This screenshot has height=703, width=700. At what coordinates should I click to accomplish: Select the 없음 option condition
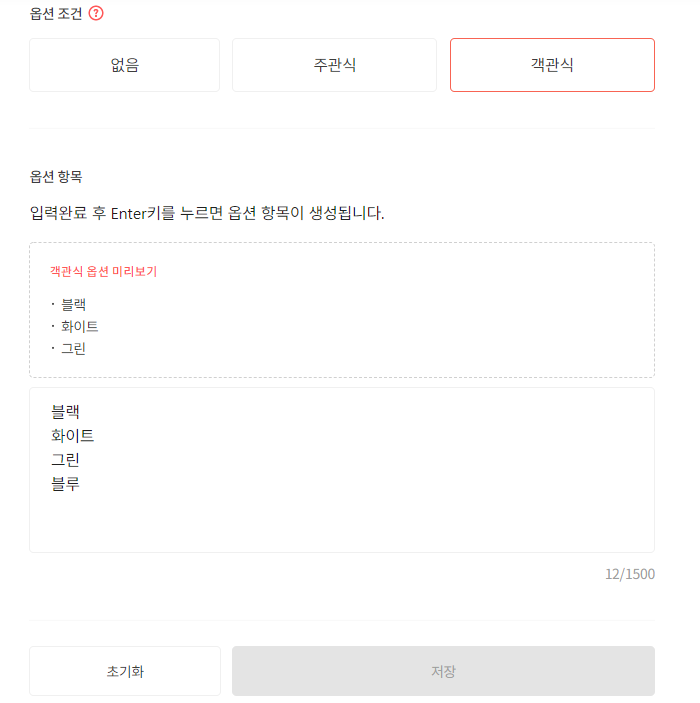(125, 65)
